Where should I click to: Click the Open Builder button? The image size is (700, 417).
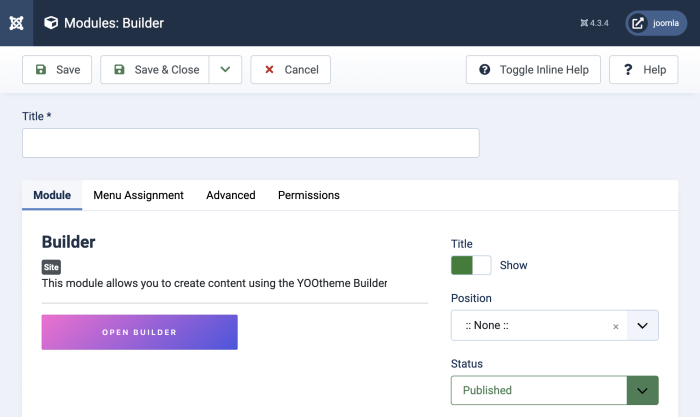tap(140, 332)
